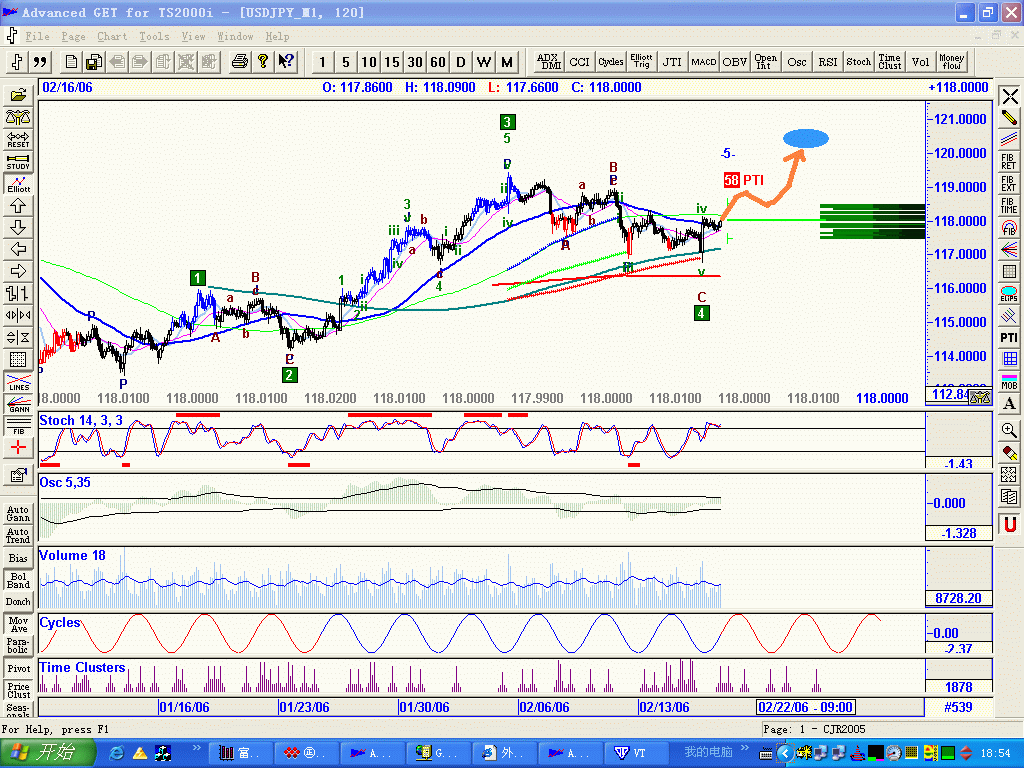Click the blue ellipse target on chart
This screenshot has width=1024, height=768.
click(806, 138)
